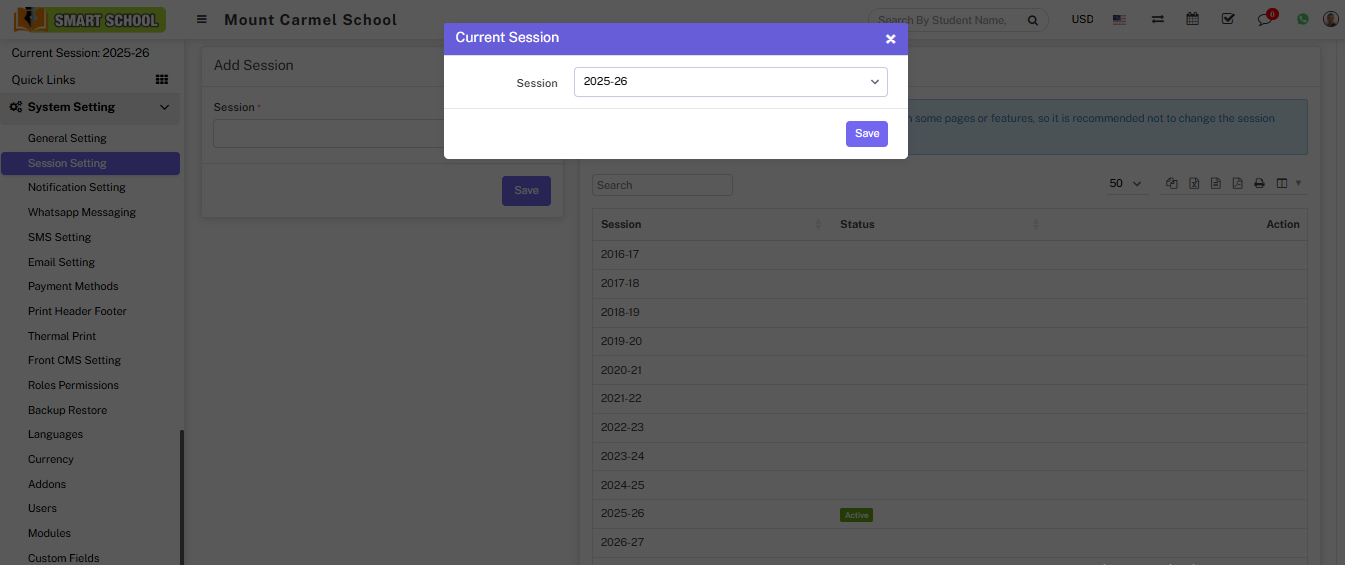The height and width of the screenshot is (565, 1345).
Task: Open Roles Permissions in the sidebar
Action: (73, 385)
